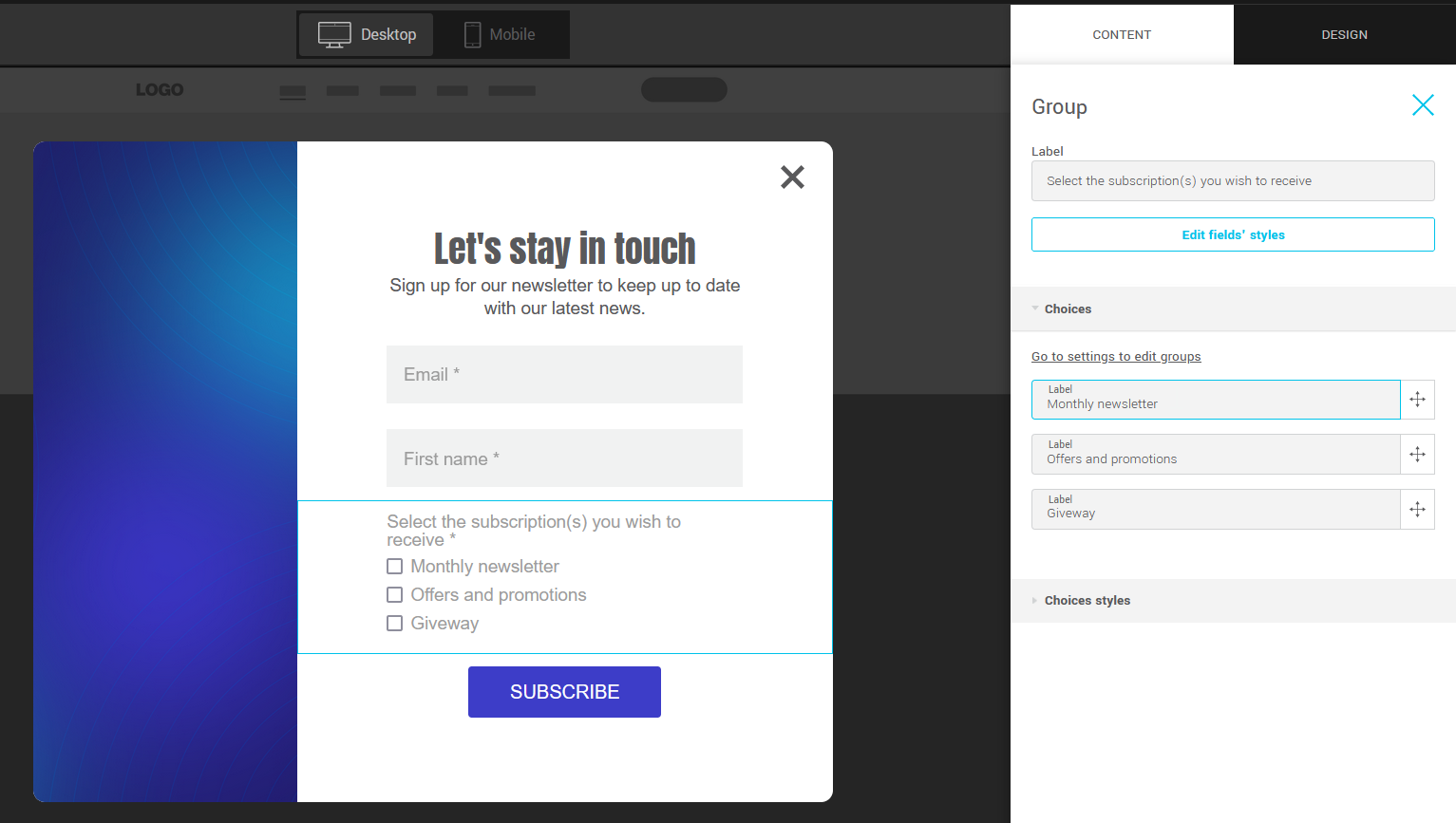The width and height of the screenshot is (1456, 823).
Task: Close the Group panel
Action: point(1422,105)
